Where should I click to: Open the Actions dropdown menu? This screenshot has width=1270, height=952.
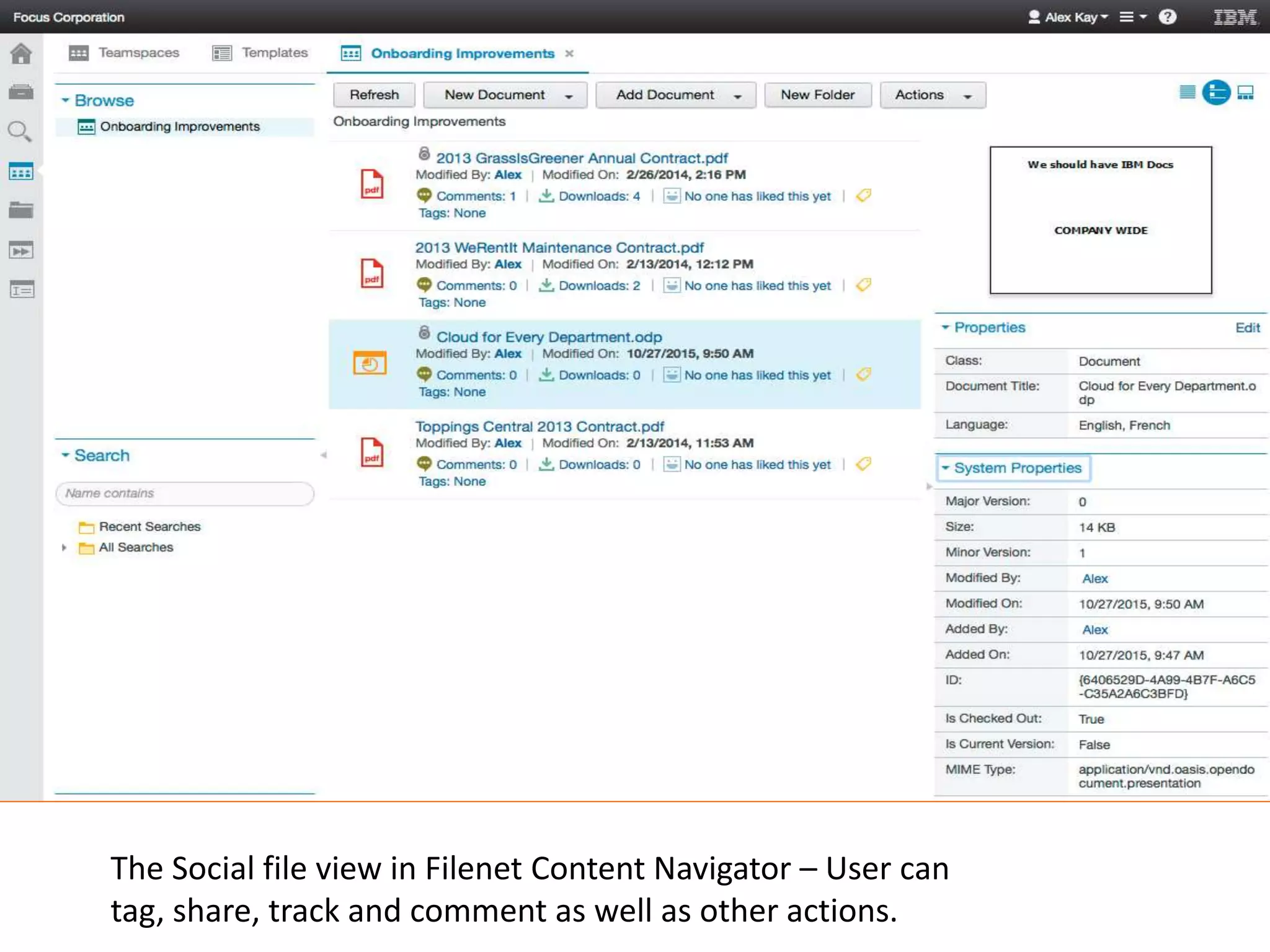click(933, 95)
